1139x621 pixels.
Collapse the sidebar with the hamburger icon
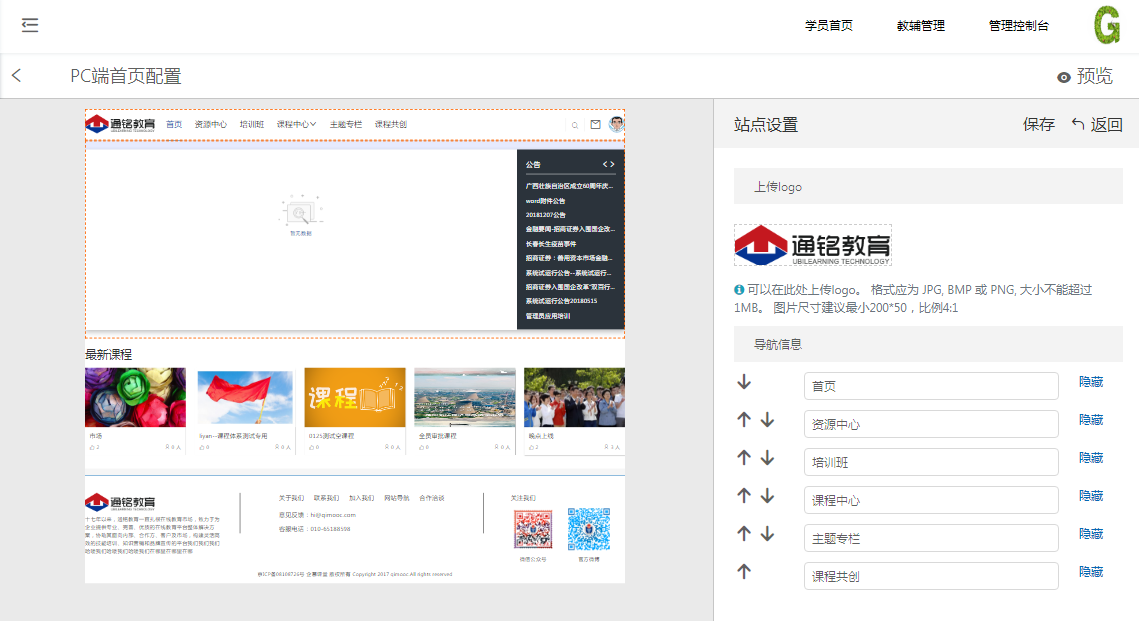pos(30,25)
